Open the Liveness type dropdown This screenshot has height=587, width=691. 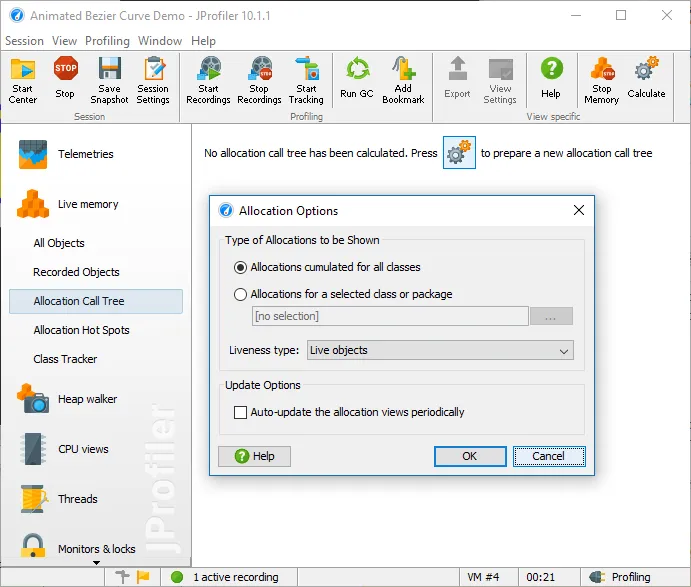440,350
